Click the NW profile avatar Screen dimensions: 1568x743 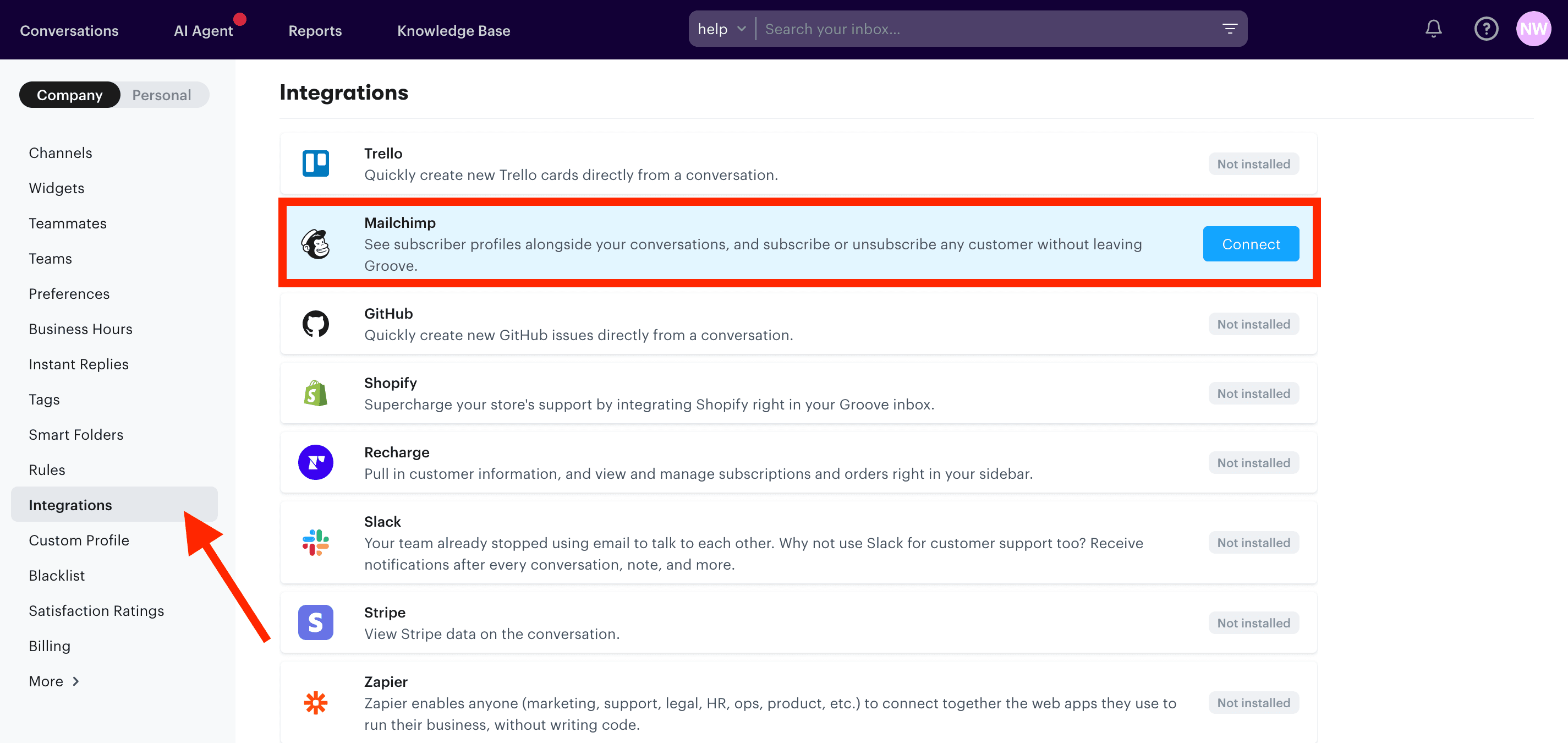click(1534, 29)
